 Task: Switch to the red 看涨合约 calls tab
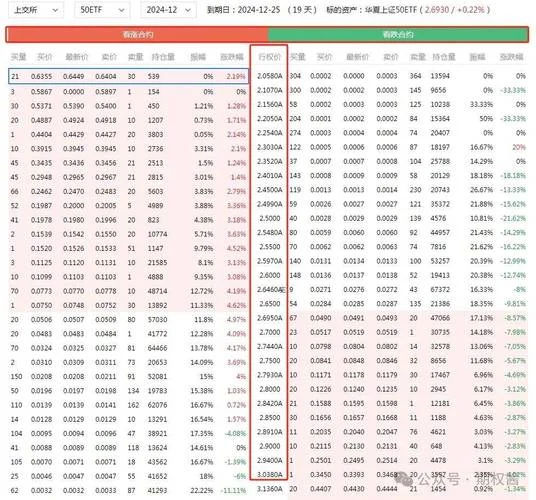(137, 35)
